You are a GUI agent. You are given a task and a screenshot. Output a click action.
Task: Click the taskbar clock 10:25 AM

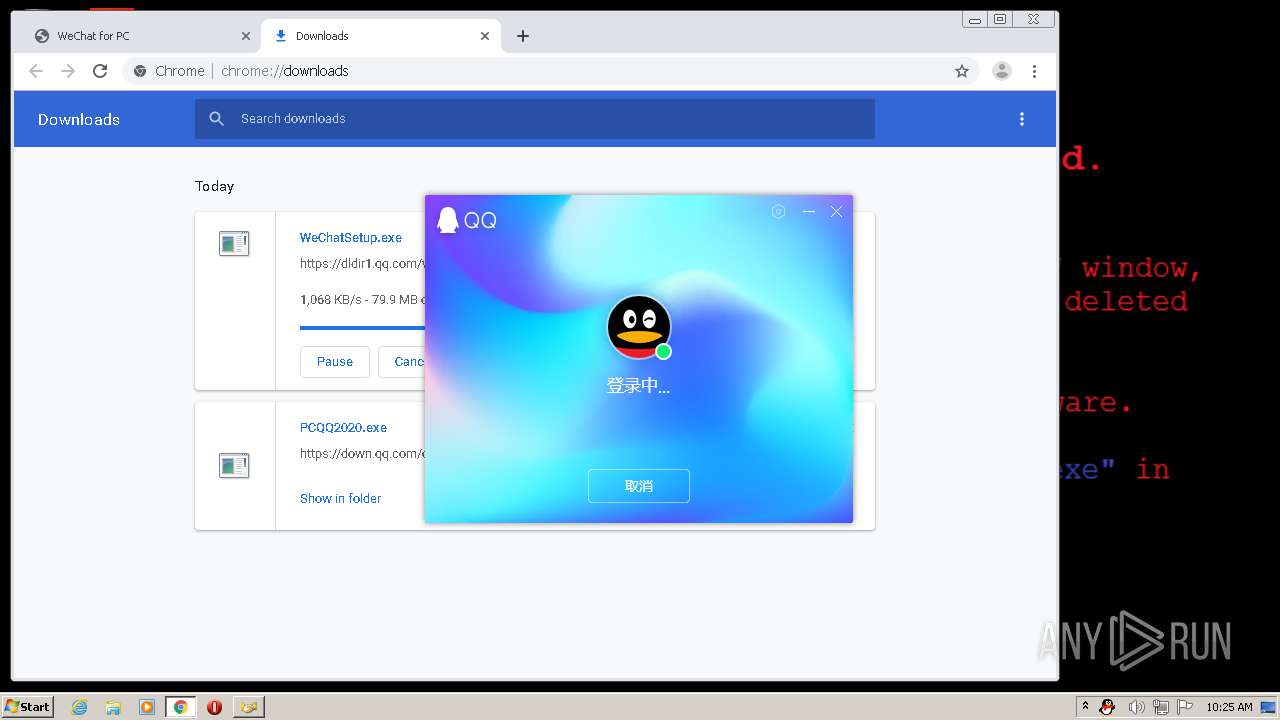click(1229, 707)
